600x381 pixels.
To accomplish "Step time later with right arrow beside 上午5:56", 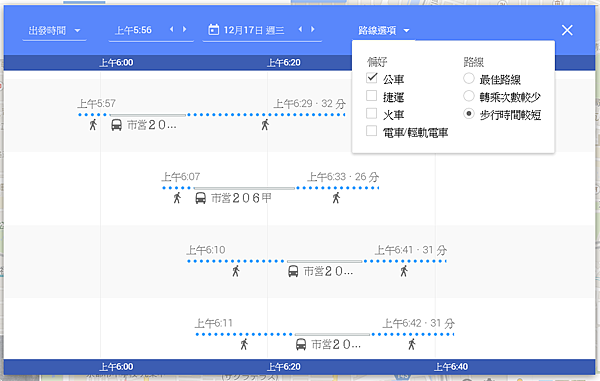I will pos(184,29).
